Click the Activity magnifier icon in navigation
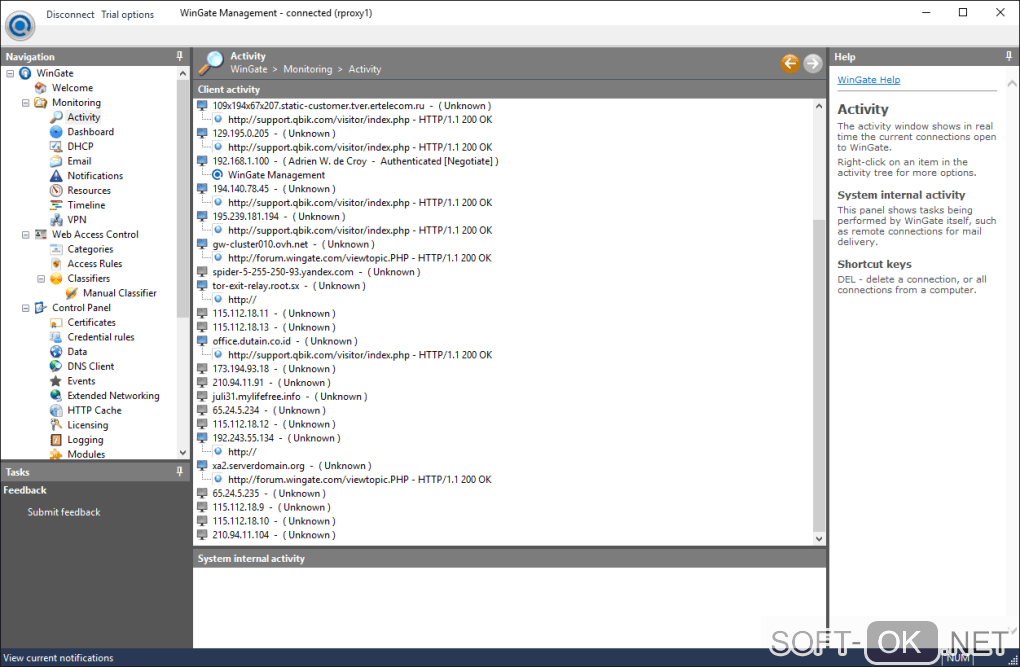 click(x=57, y=117)
